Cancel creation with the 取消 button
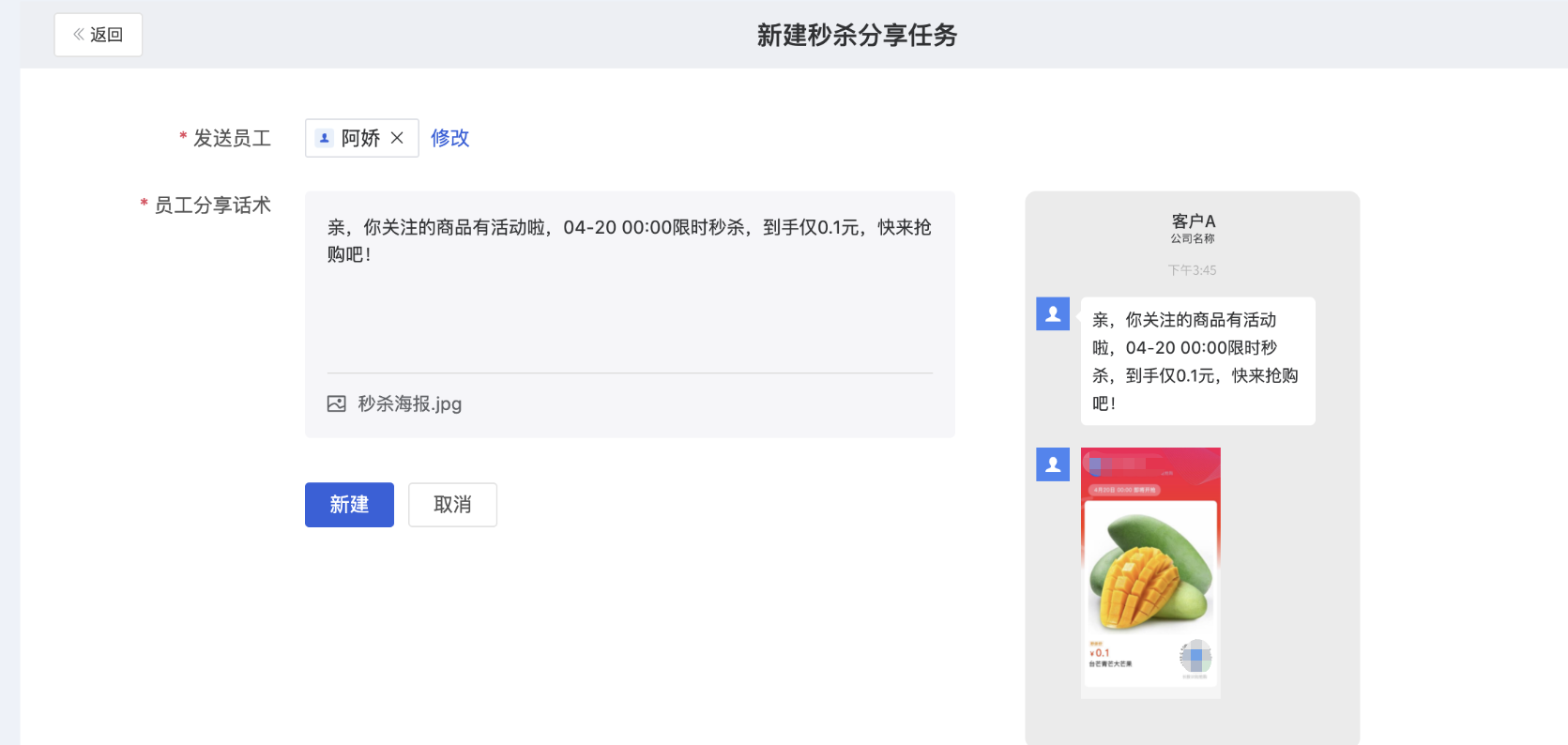The width and height of the screenshot is (1568, 745). click(452, 505)
